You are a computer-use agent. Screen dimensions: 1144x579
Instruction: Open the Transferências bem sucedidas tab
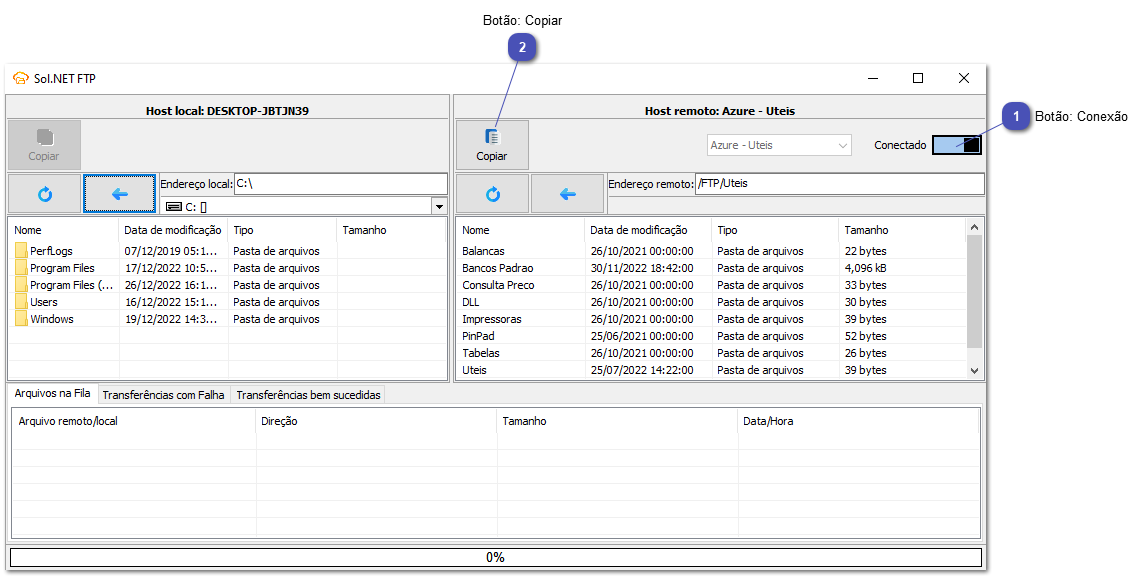308,394
